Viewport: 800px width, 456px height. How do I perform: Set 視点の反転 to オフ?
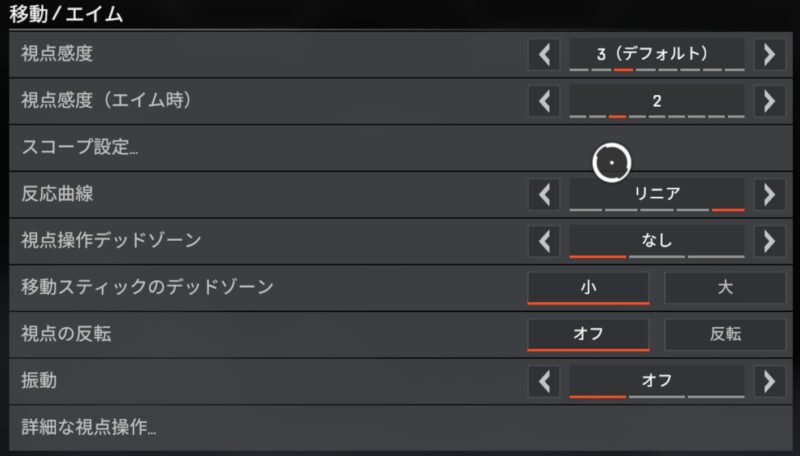coord(588,334)
